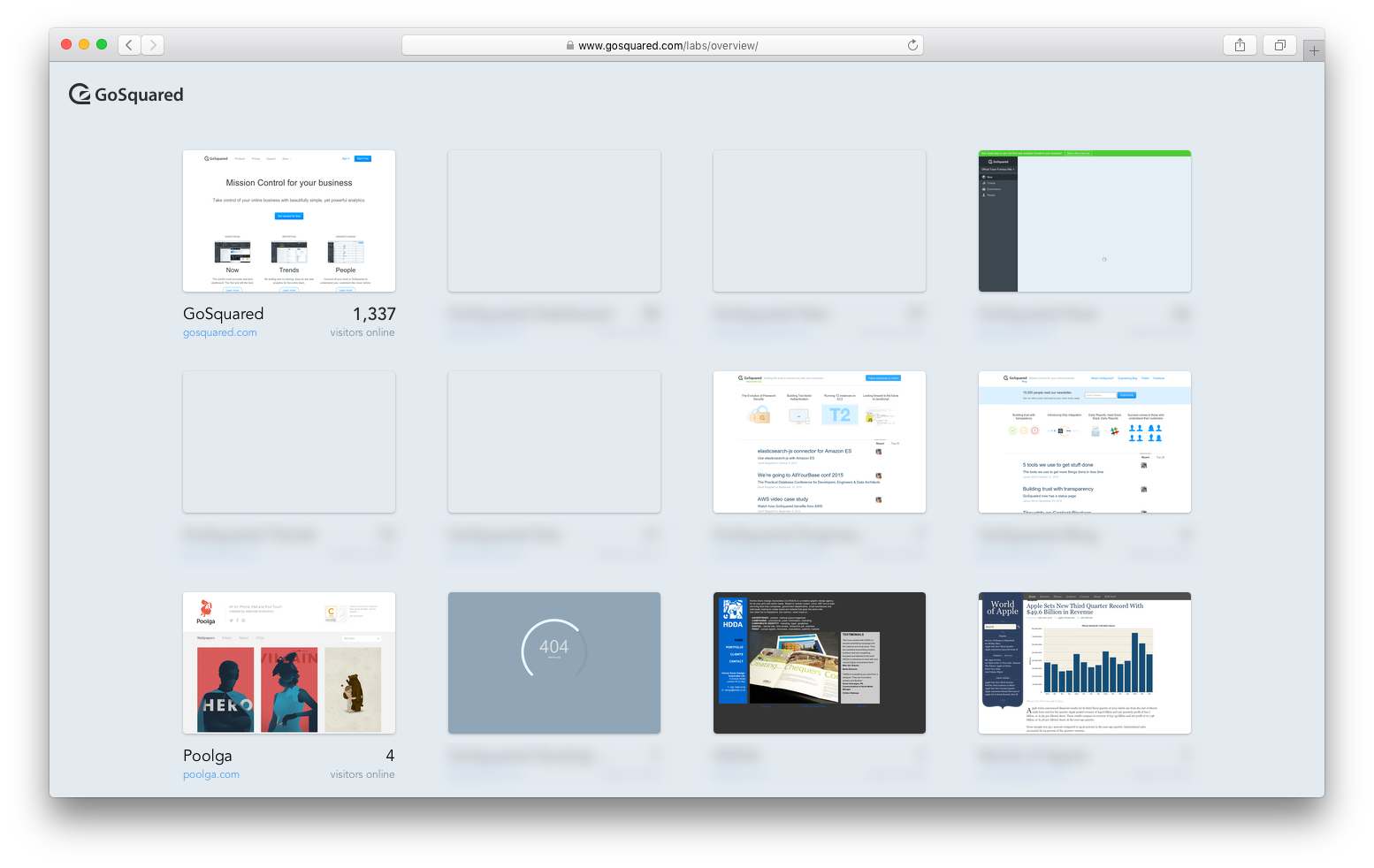Click the 4 visitors count under Poolga
The image size is (1374, 868).
[390, 756]
